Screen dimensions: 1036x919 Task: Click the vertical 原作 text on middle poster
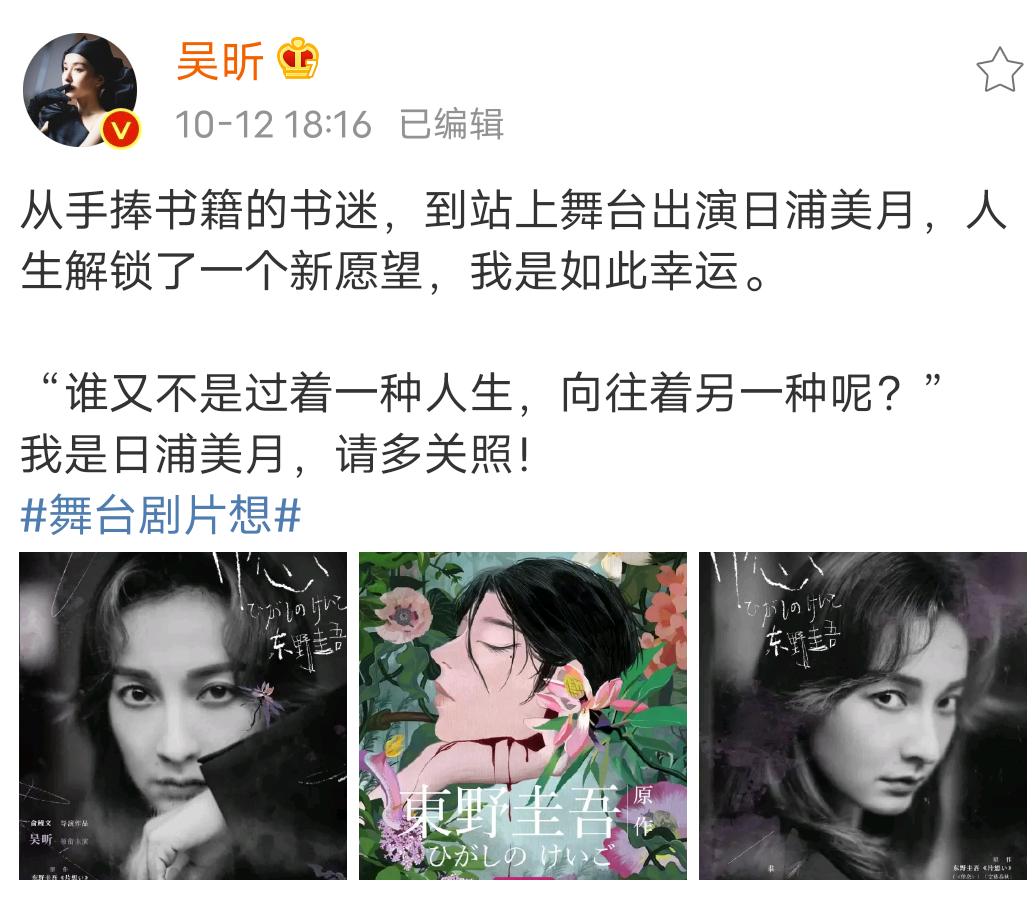coord(643,811)
